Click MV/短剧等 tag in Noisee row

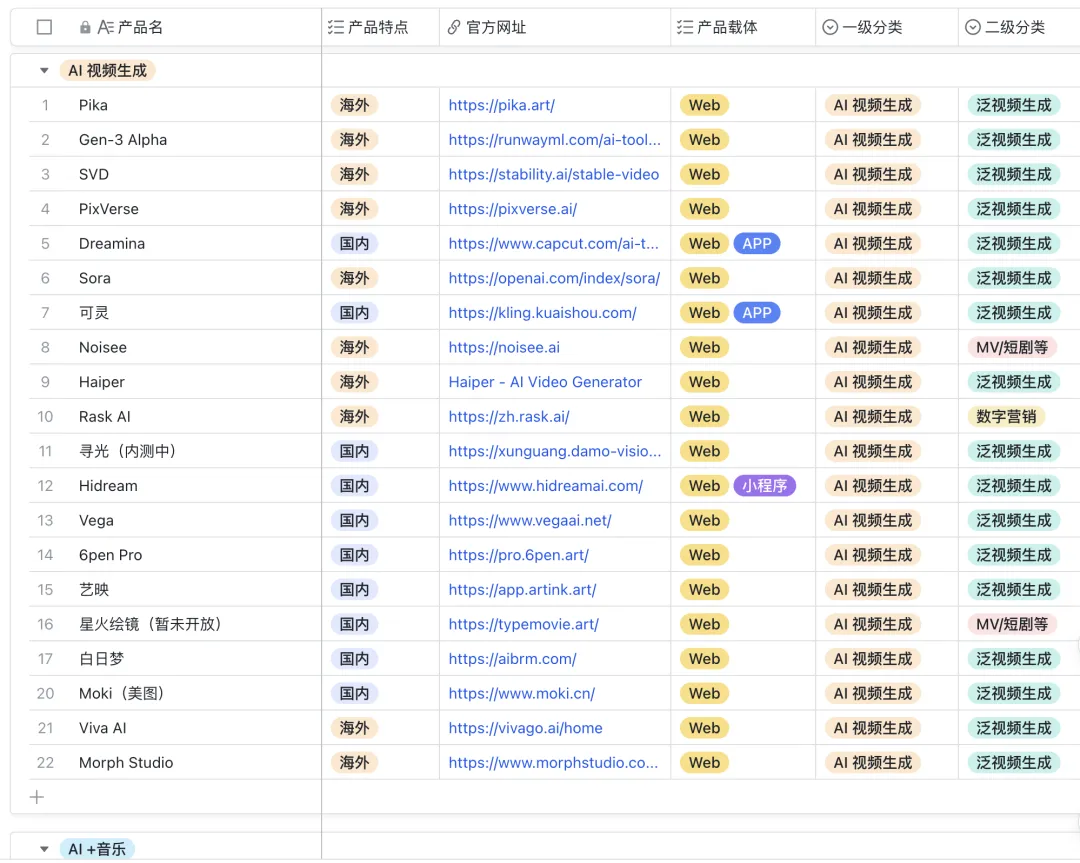[1011, 347]
